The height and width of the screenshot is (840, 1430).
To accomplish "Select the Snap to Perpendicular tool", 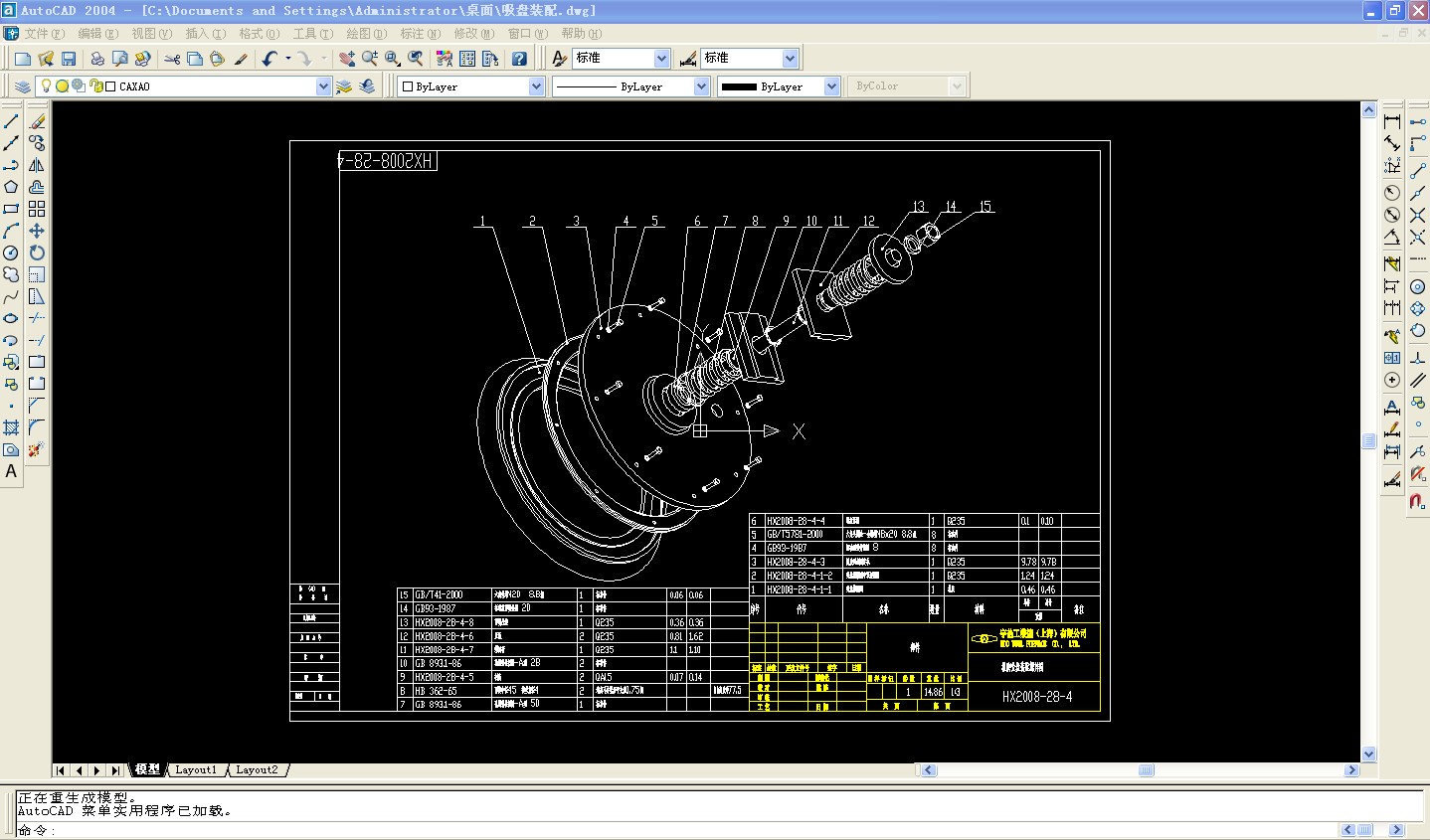I will click(x=1418, y=358).
